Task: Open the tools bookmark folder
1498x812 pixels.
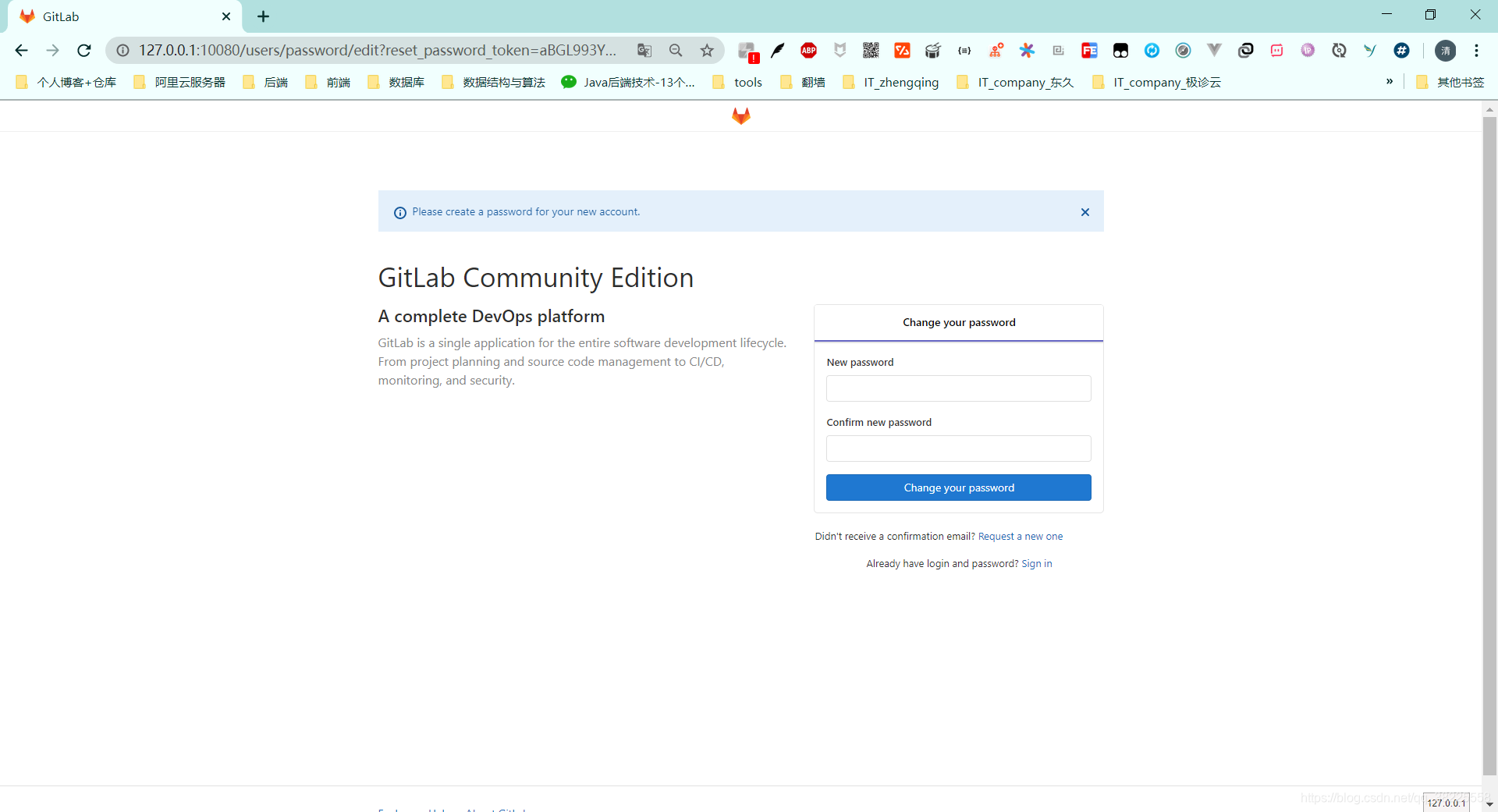Action: coord(737,82)
